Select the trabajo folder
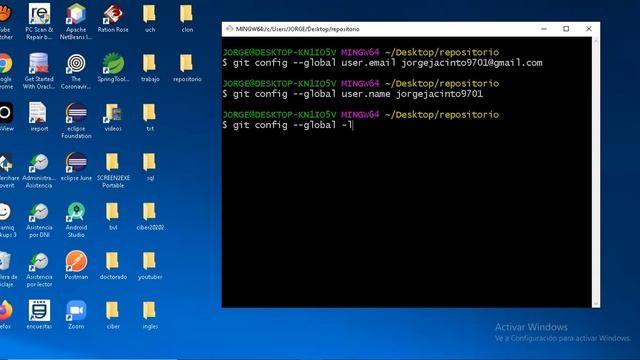The width and height of the screenshot is (640, 360). click(150, 68)
